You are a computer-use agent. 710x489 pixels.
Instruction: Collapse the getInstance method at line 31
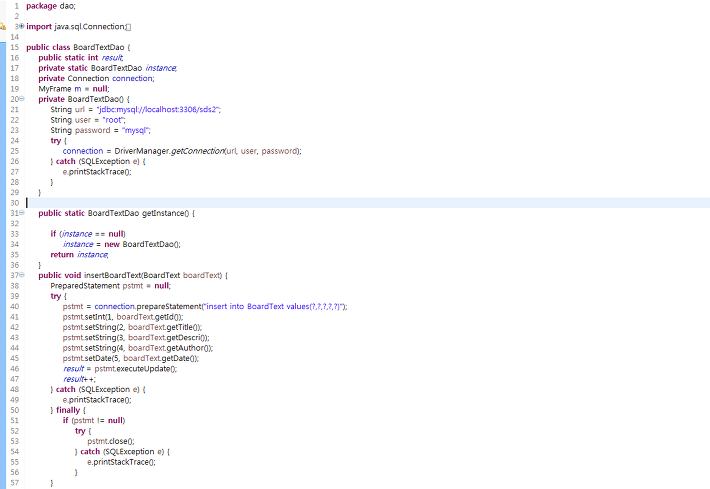click(x=21, y=213)
